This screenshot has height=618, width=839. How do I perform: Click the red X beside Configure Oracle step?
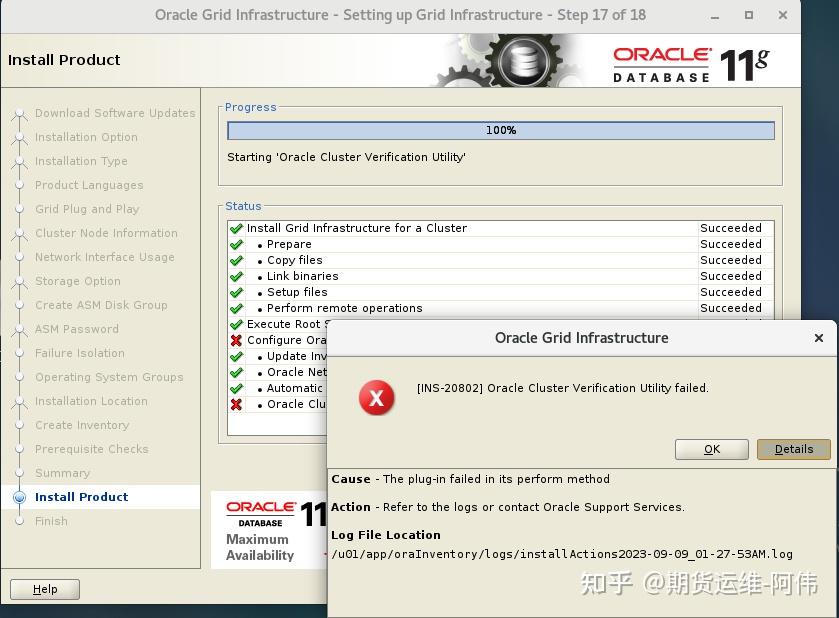[x=236, y=340]
